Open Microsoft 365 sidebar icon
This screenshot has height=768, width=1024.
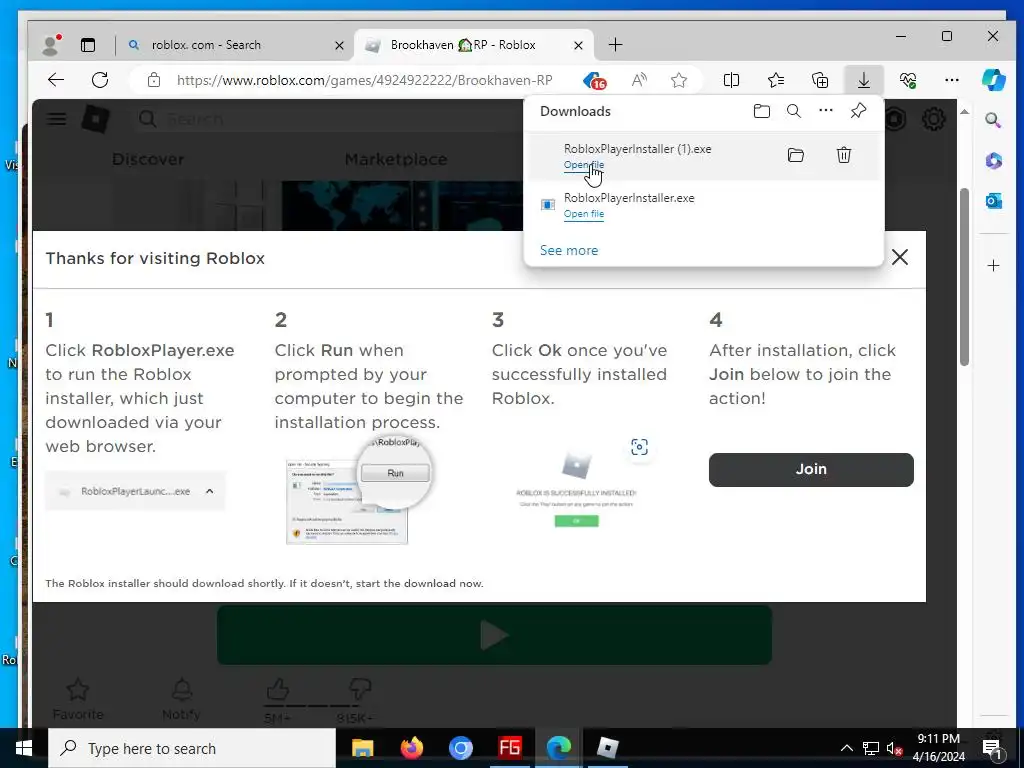point(993,161)
